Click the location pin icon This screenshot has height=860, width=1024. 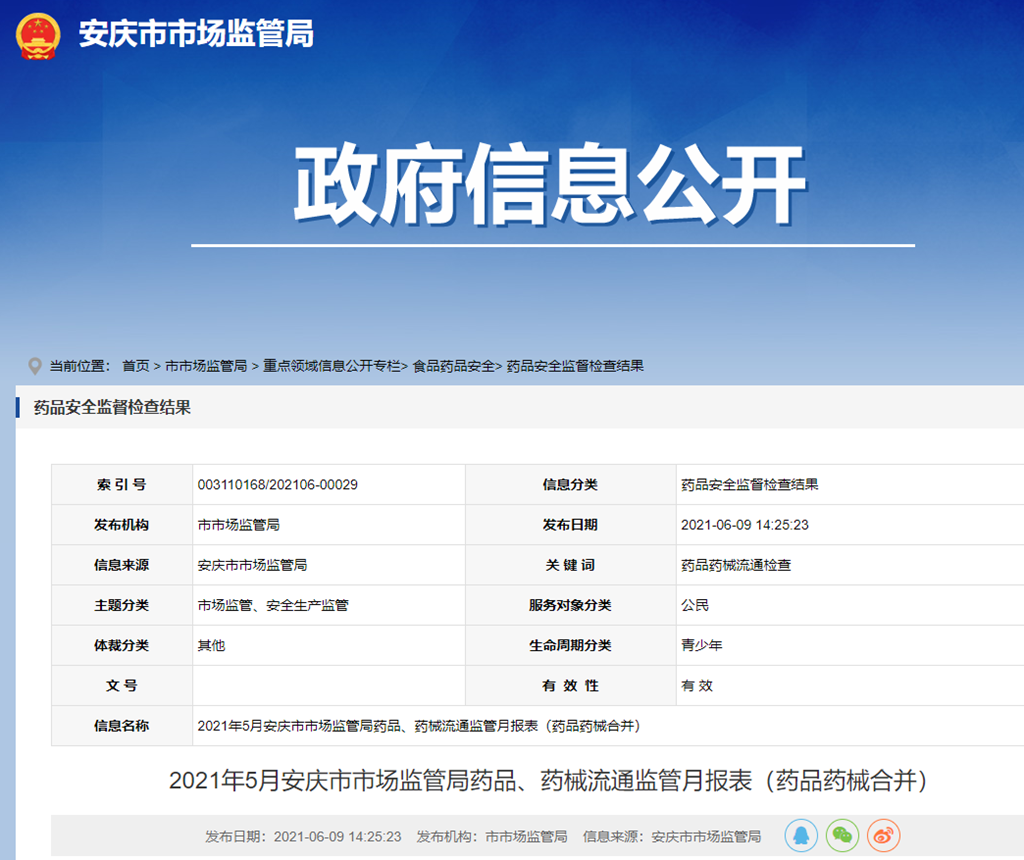coord(35,366)
